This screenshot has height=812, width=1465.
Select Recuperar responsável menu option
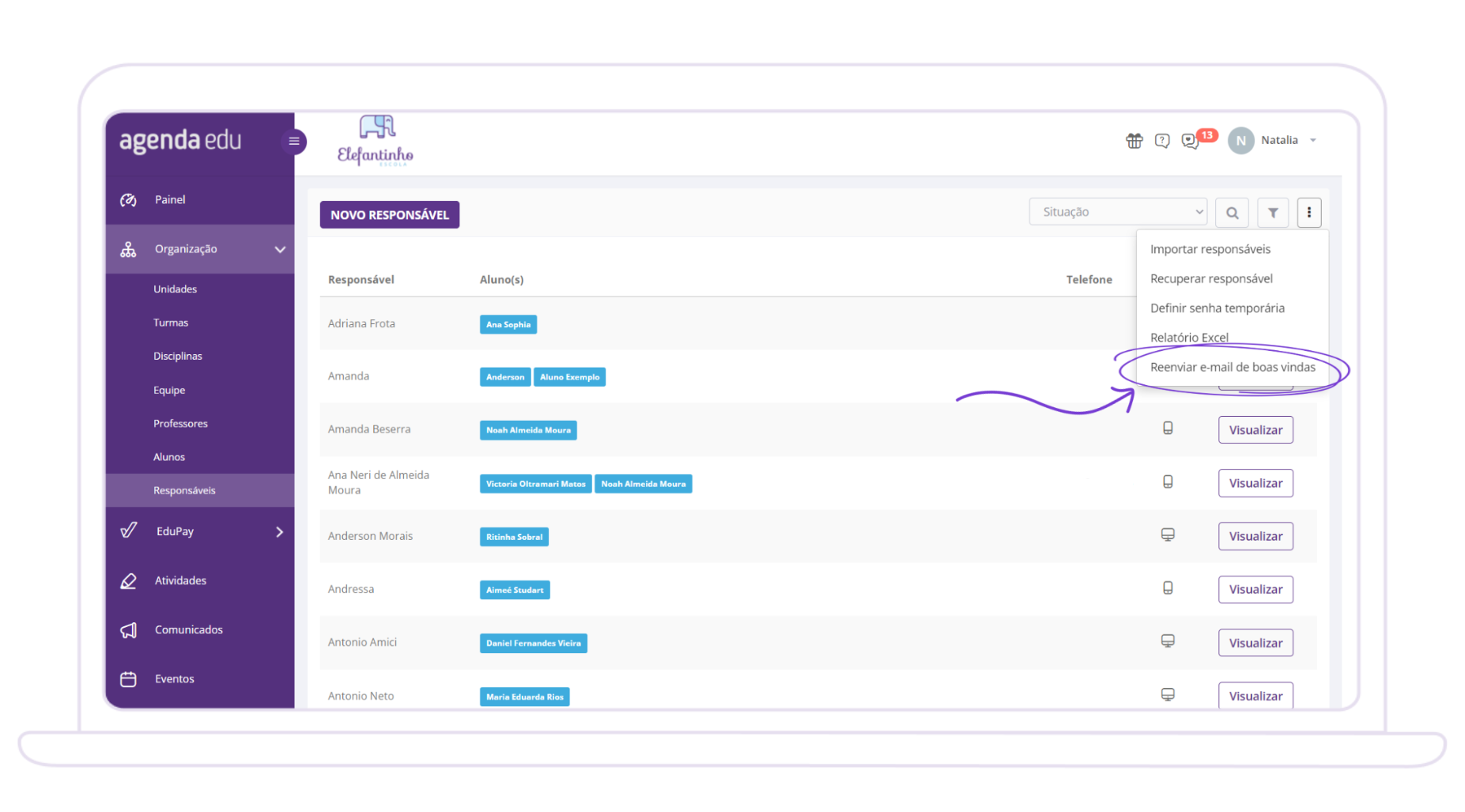[x=1211, y=278]
